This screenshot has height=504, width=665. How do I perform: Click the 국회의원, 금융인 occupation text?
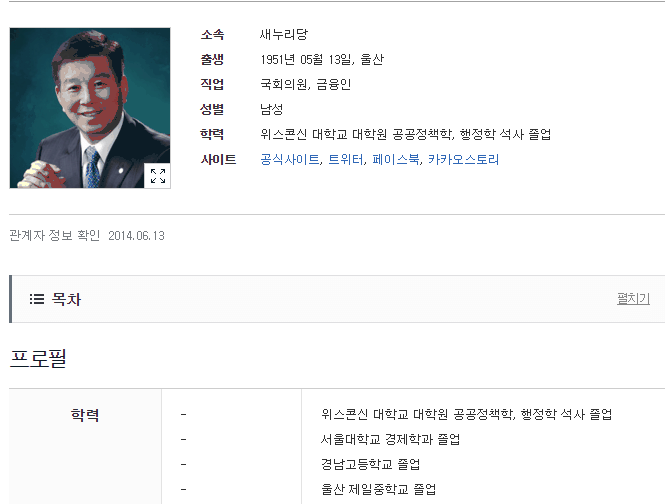305,84
